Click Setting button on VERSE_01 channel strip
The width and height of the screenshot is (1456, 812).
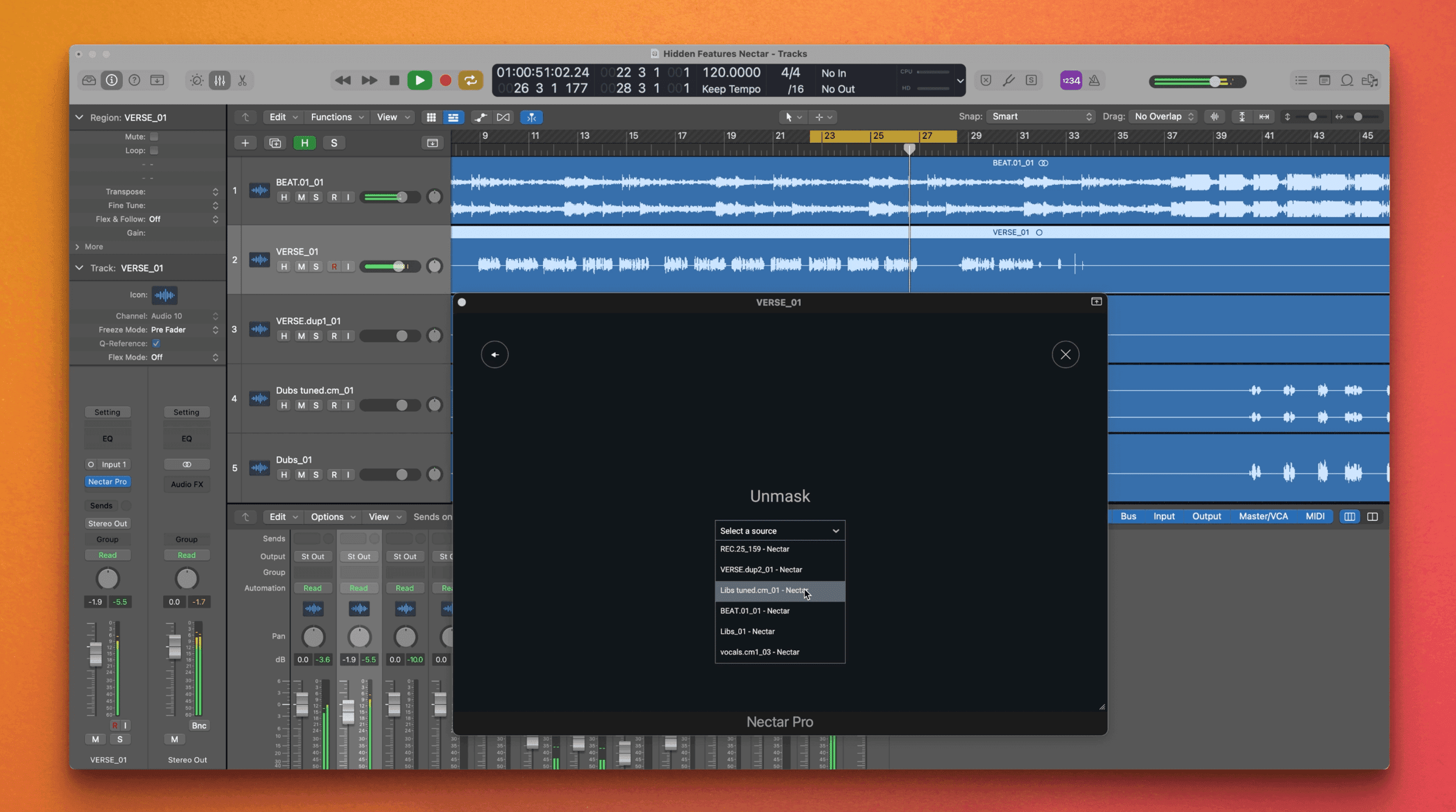[107, 412]
